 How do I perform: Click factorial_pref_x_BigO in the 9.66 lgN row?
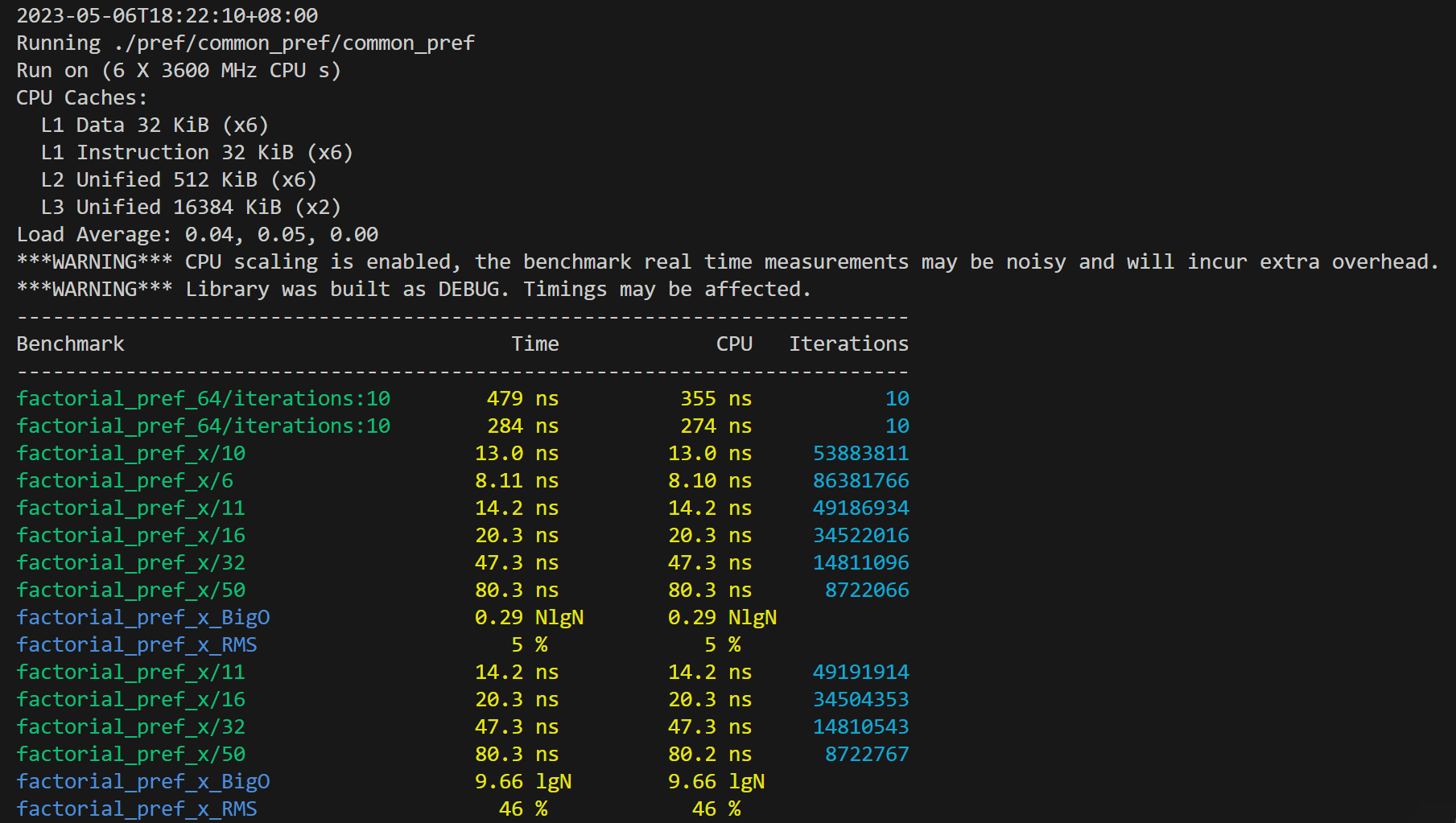point(143,781)
